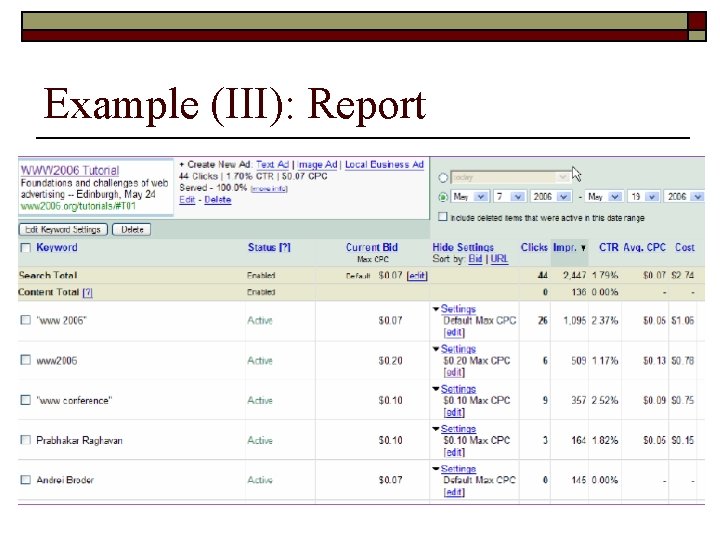Viewport: 720px width, 540px height.
Task: Sort by the Keyword column header
Action: click(x=57, y=247)
